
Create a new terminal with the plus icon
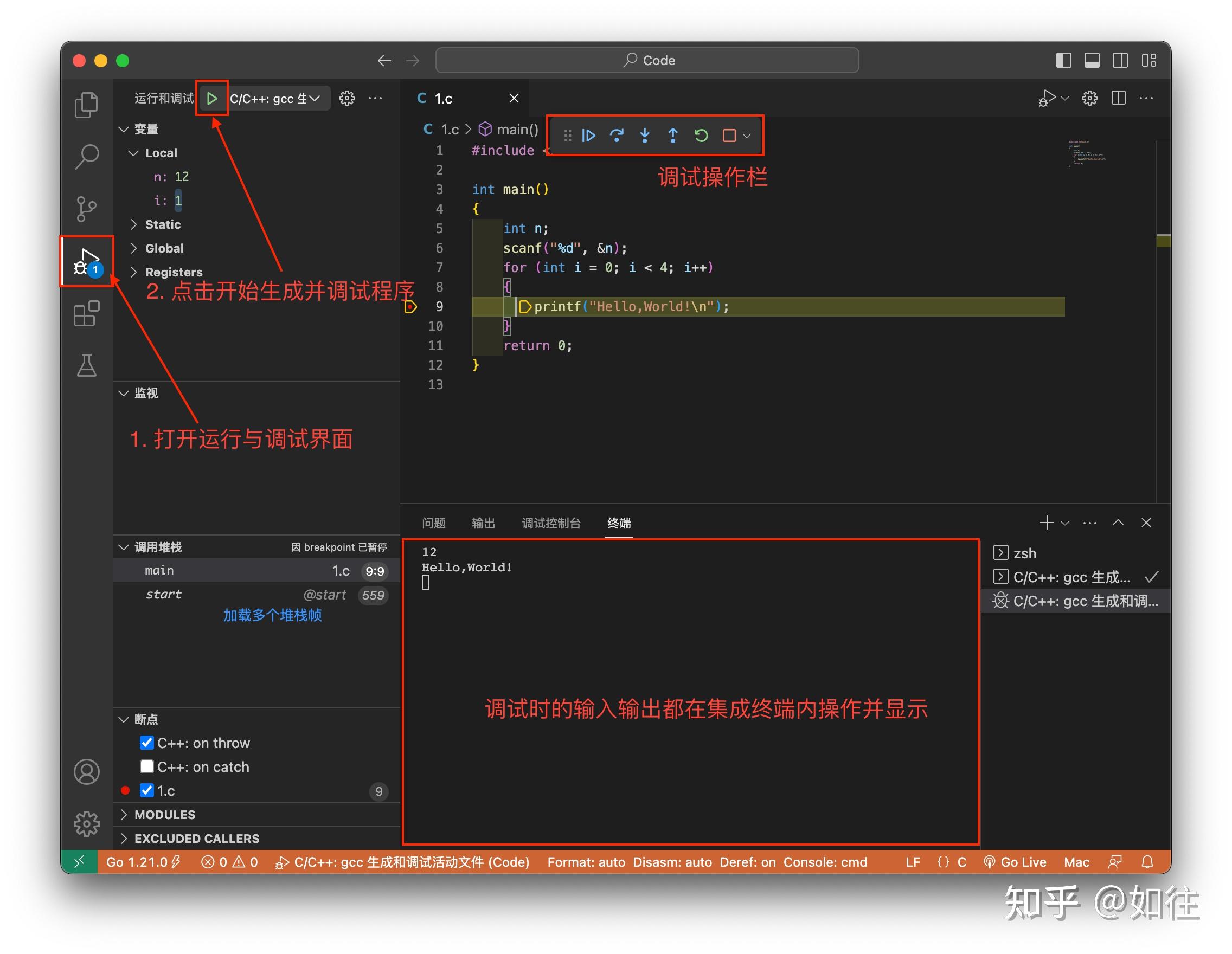(1047, 523)
